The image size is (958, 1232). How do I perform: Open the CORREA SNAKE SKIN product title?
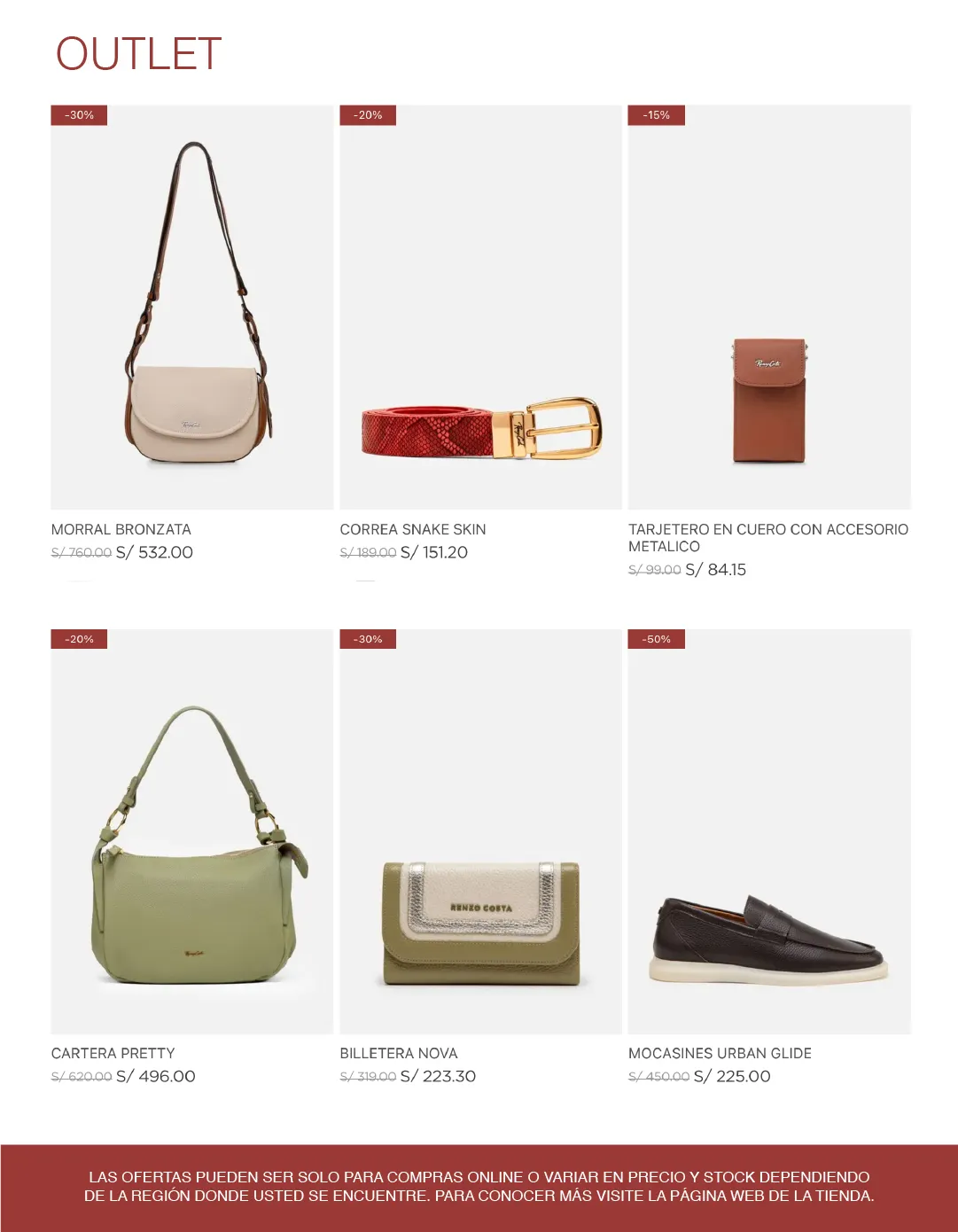[x=413, y=529]
